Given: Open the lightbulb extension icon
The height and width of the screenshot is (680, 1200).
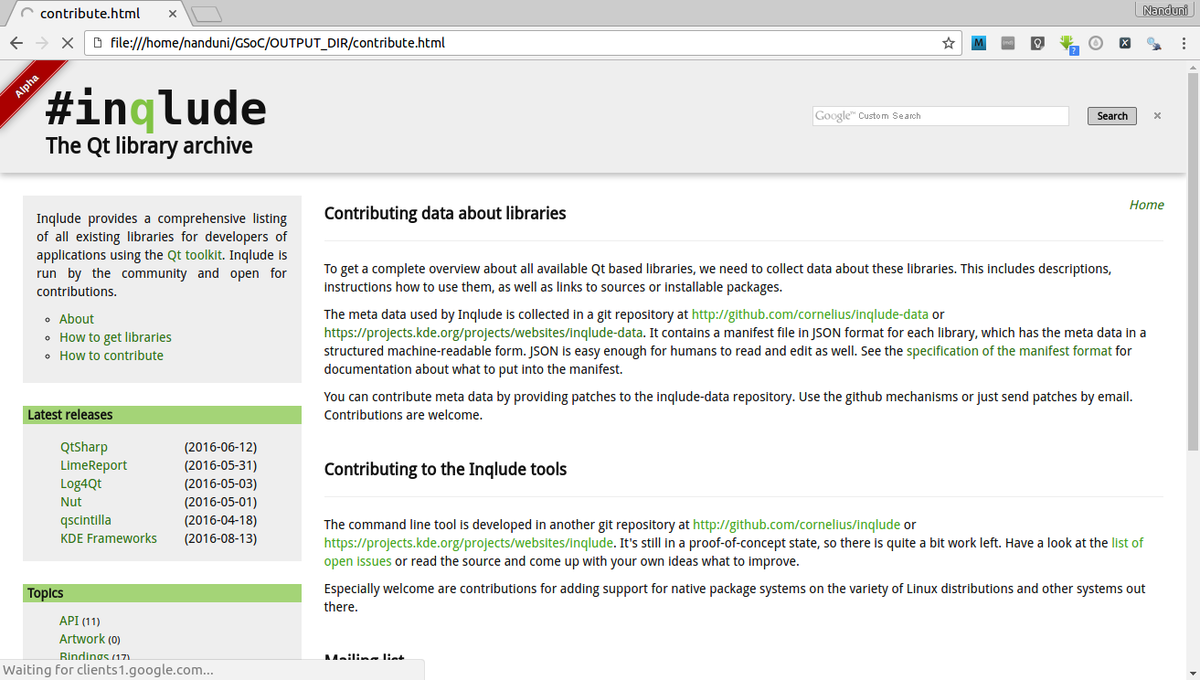Looking at the screenshot, I should [x=1037, y=44].
